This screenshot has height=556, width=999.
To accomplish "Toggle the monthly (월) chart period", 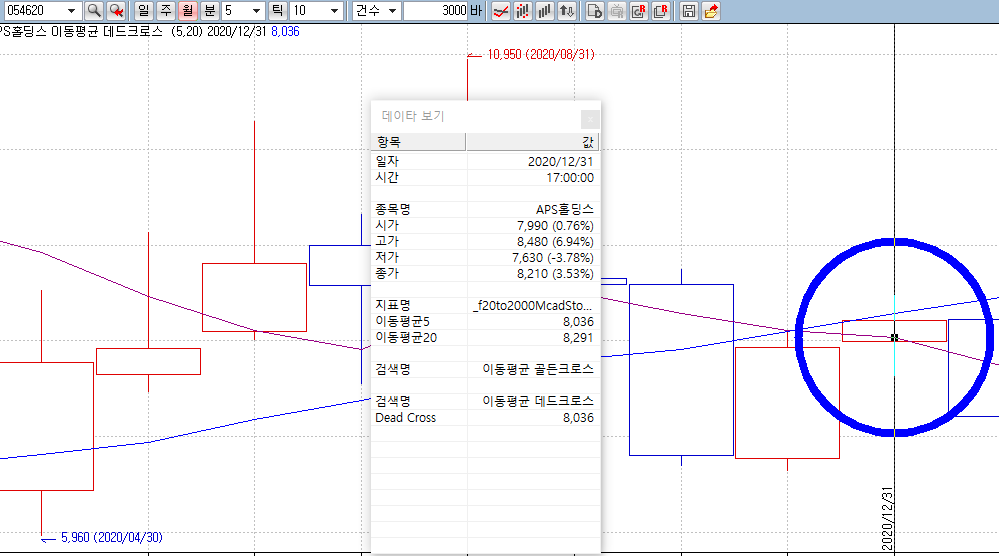I will point(187,11).
